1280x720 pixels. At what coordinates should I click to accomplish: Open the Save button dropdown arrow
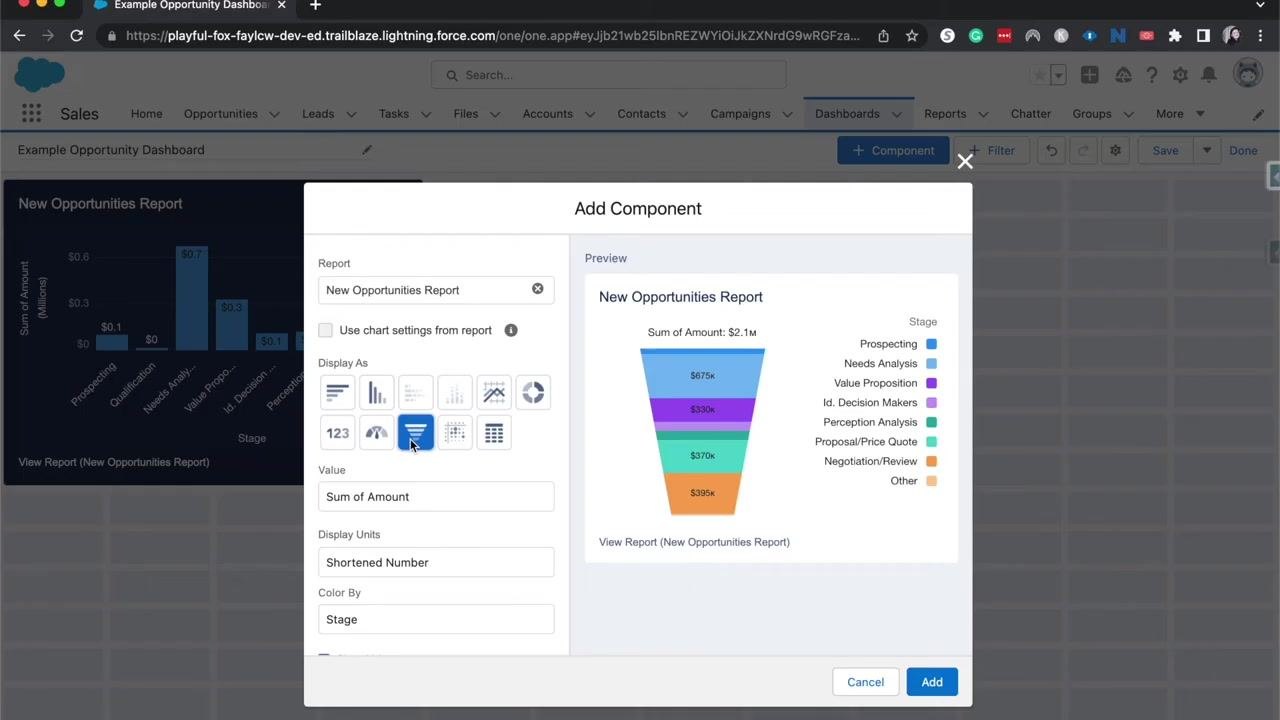(1207, 151)
